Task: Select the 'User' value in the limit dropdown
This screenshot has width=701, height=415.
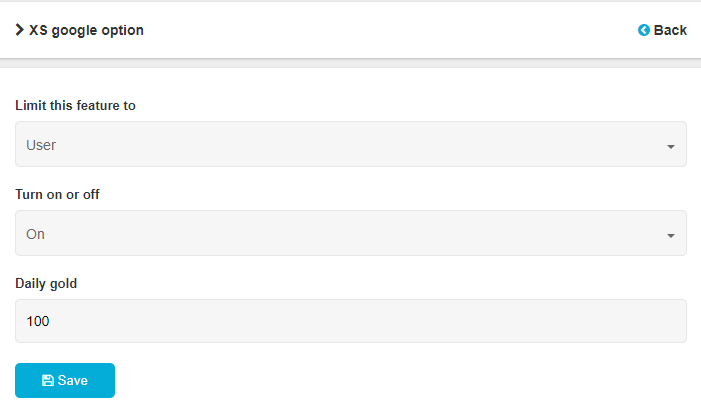Action: (41, 145)
